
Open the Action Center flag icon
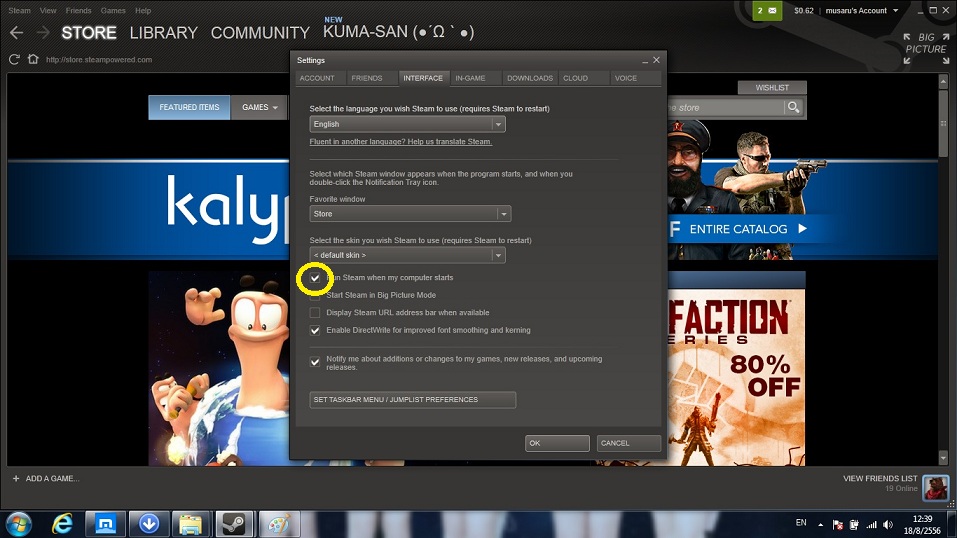pyautogui.click(x=838, y=525)
